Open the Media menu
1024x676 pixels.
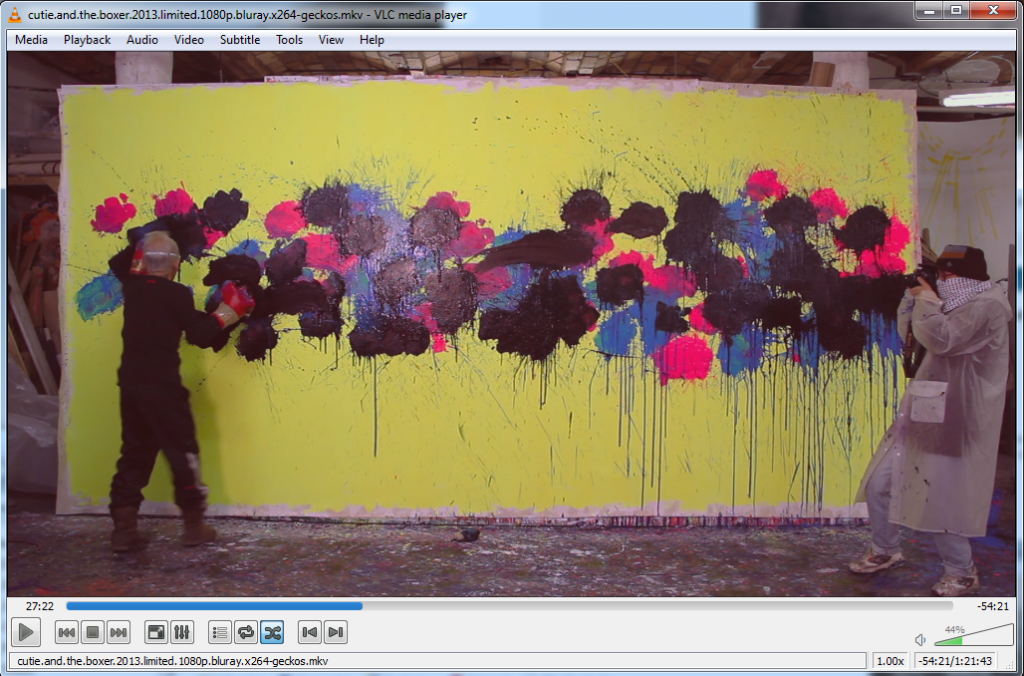pyautogui.click(x=31, y=40)
